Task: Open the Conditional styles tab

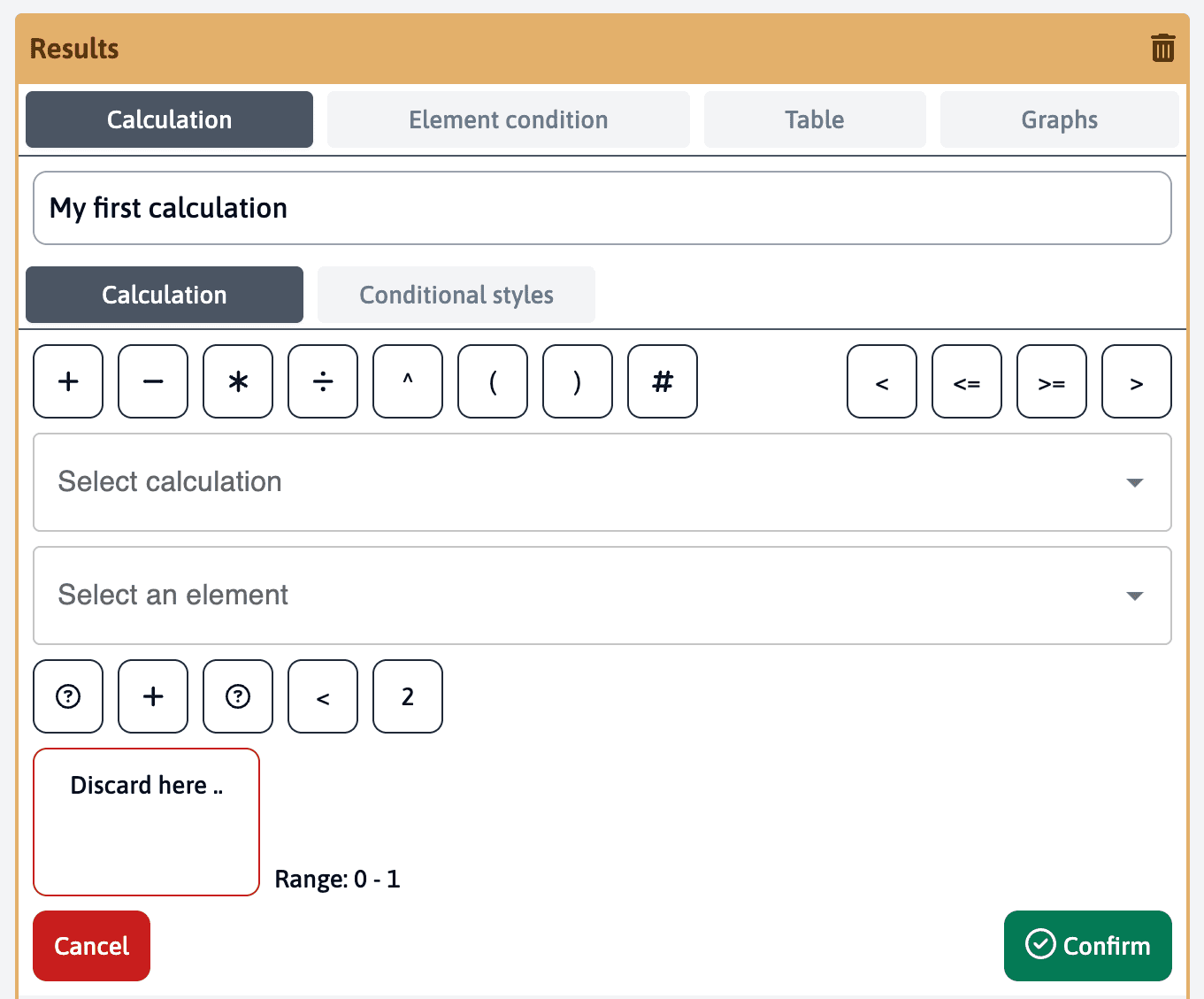Action: (456, 295)
